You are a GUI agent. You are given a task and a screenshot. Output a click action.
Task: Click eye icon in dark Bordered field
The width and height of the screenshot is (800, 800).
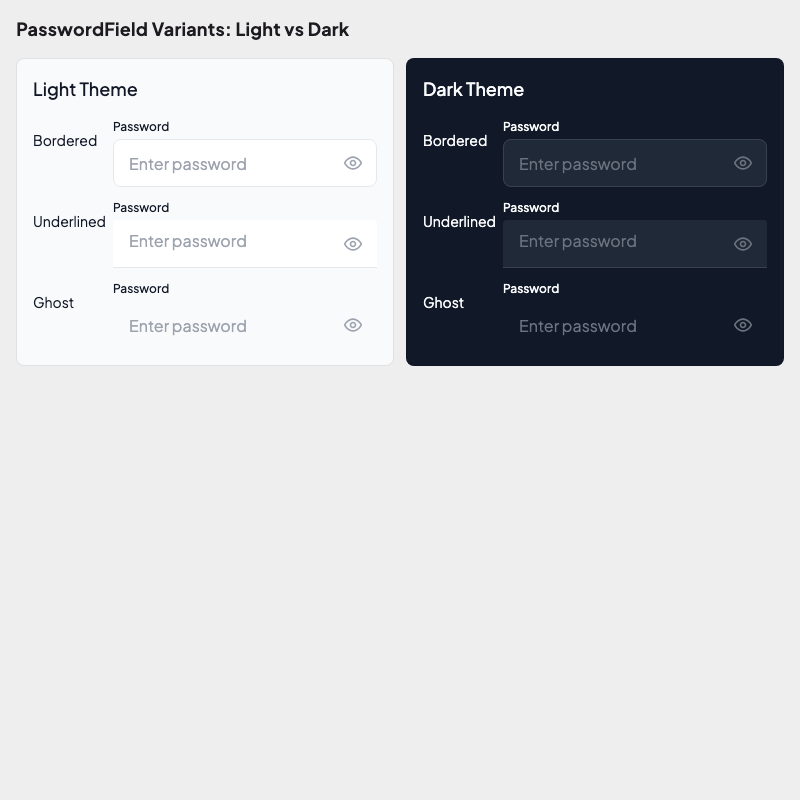click(x=743, y=163)
